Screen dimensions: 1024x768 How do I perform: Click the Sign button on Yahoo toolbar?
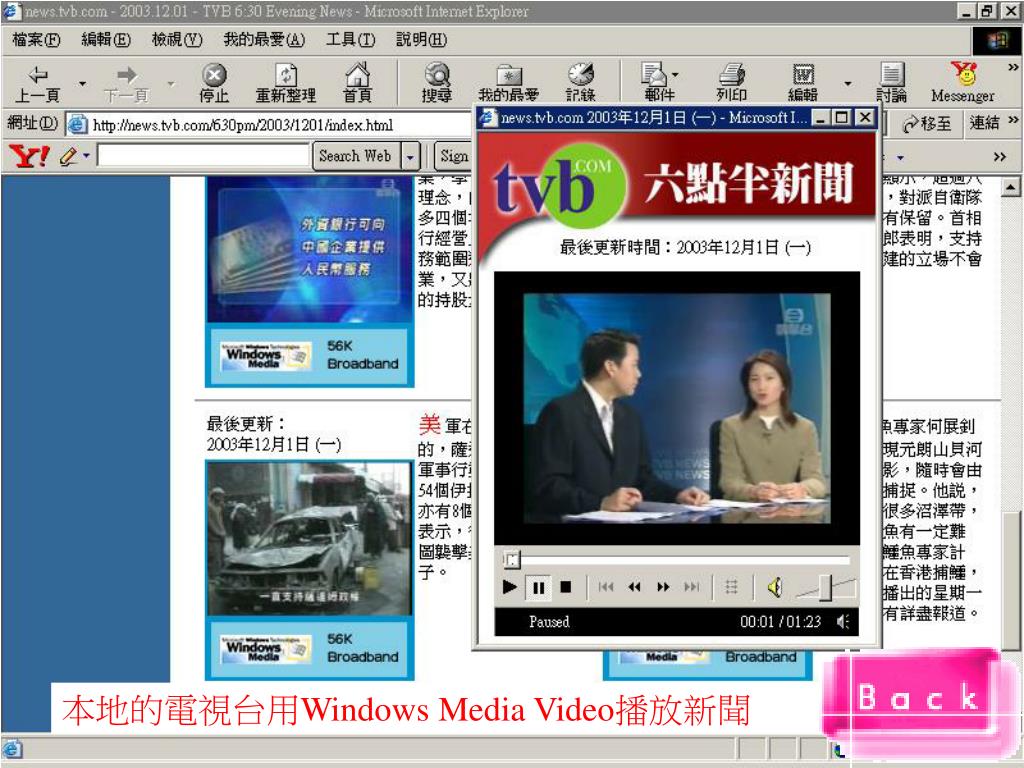pos(455,157)
